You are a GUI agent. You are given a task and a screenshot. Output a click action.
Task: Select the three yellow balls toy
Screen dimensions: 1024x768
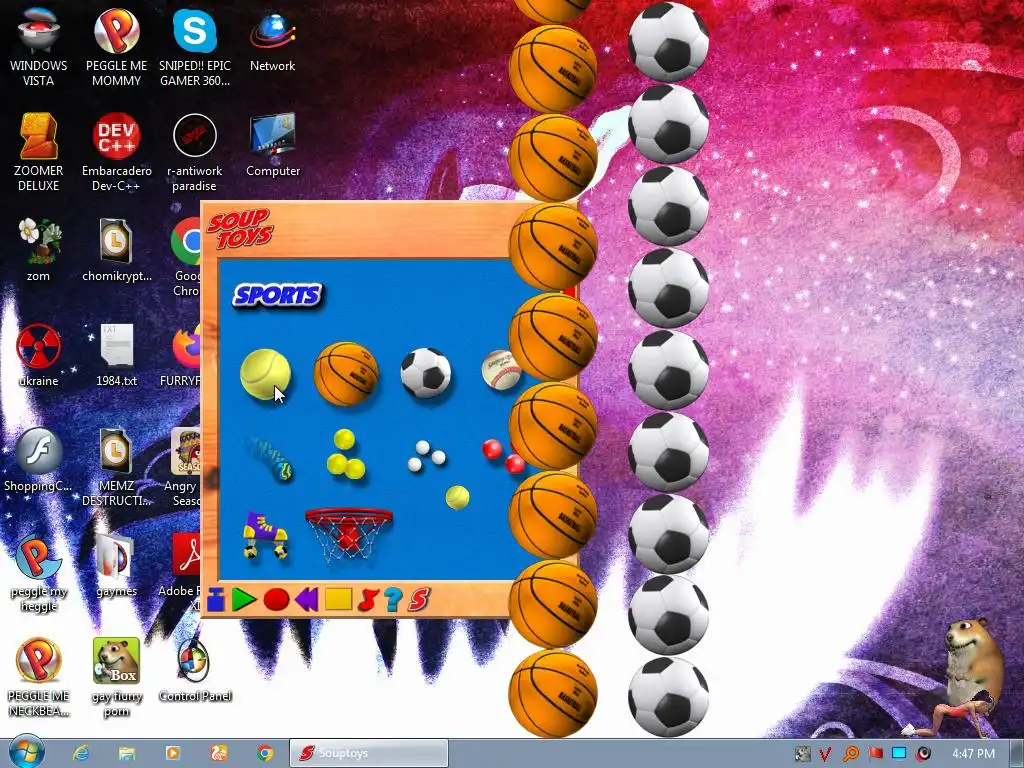[x=345, y=455]
